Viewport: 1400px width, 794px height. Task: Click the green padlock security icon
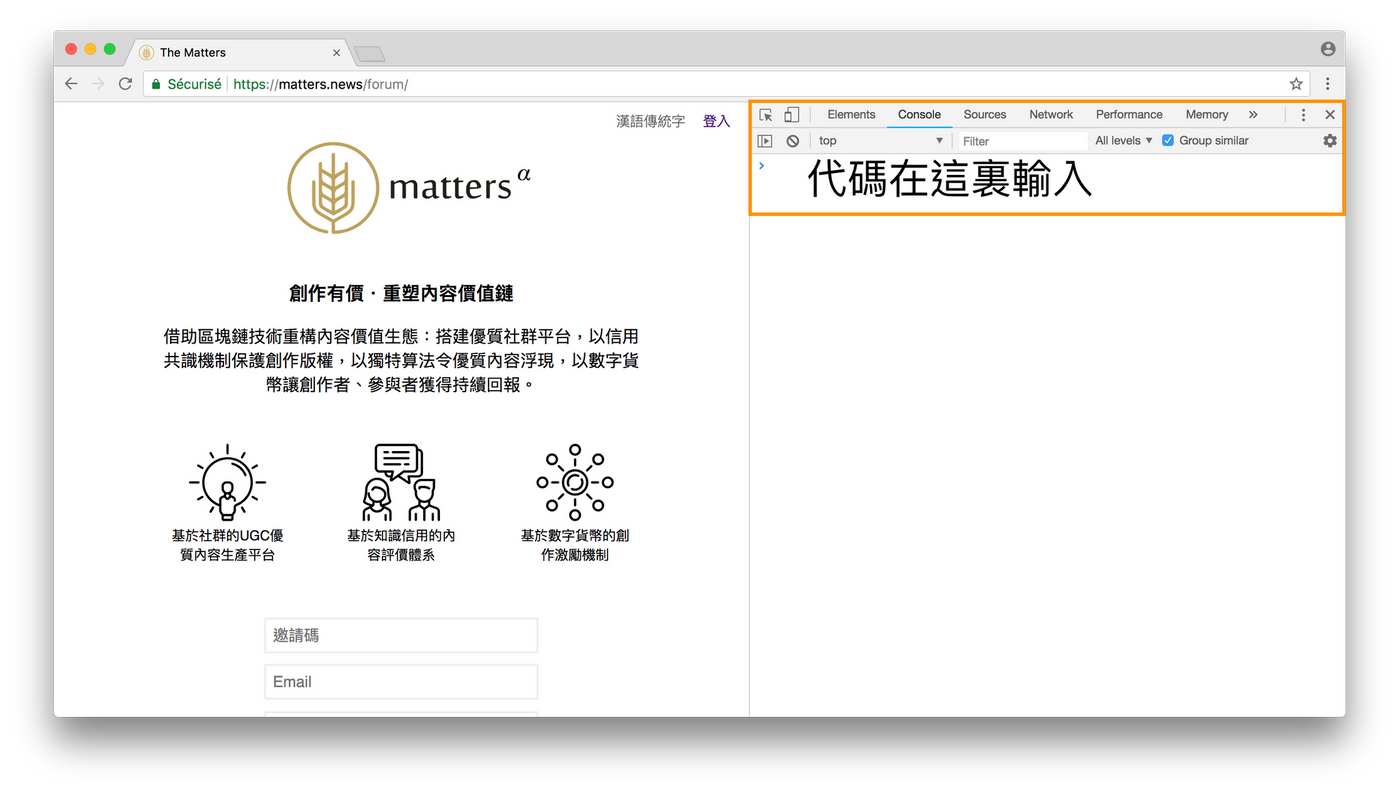coord(156,84)
